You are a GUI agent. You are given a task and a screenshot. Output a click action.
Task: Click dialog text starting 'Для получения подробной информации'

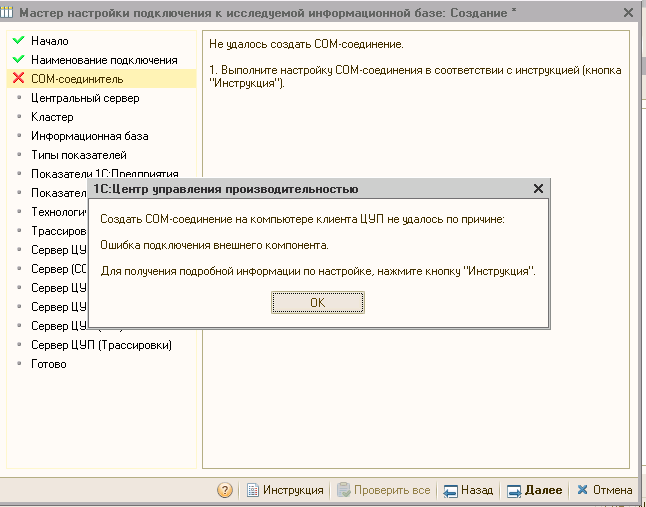coord(318,271)
